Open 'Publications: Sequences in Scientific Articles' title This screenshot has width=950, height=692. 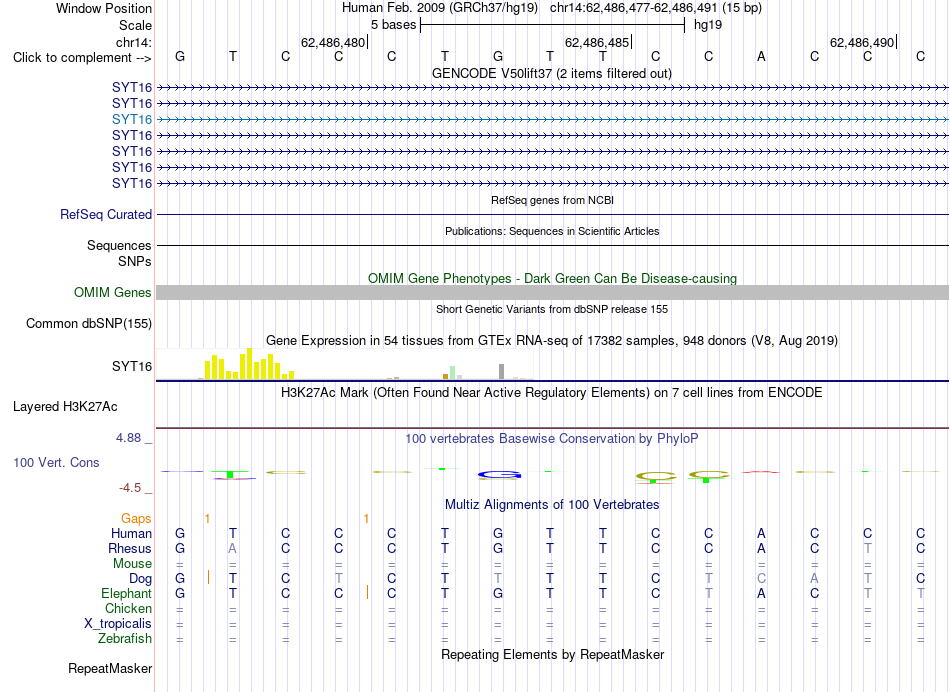[x=552, y=231]
